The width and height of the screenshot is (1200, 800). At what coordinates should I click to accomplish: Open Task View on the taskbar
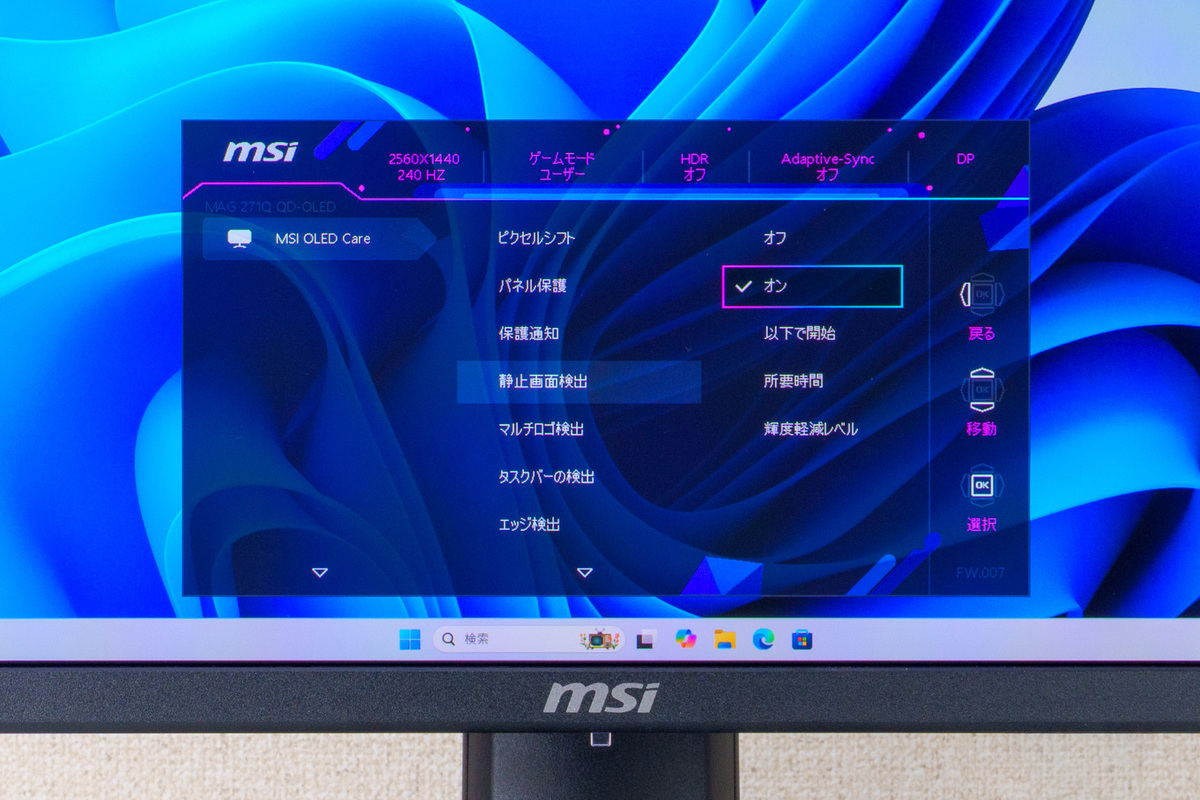click(645, 640)
